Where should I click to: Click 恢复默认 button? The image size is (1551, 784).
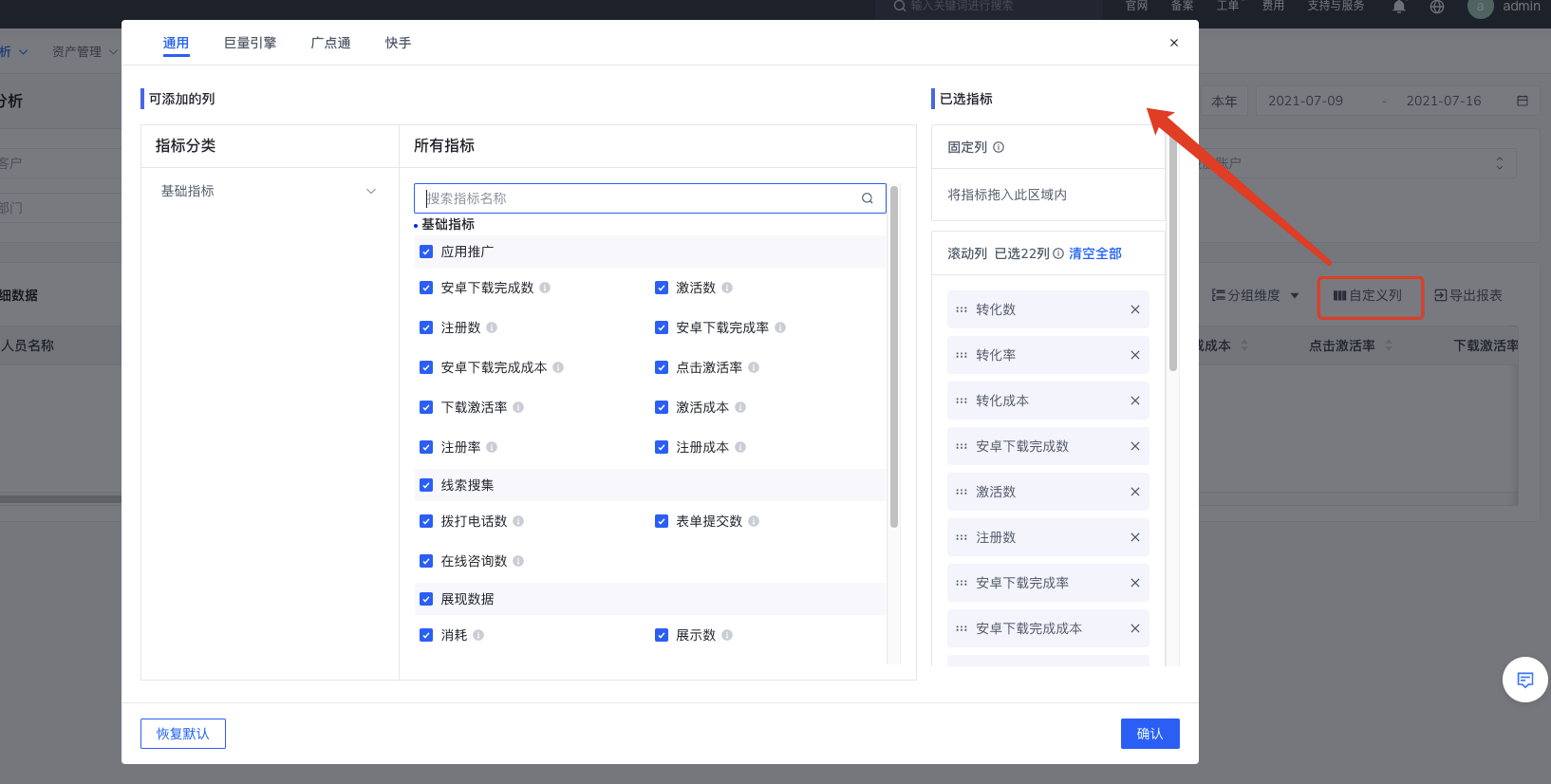(183, 734)
